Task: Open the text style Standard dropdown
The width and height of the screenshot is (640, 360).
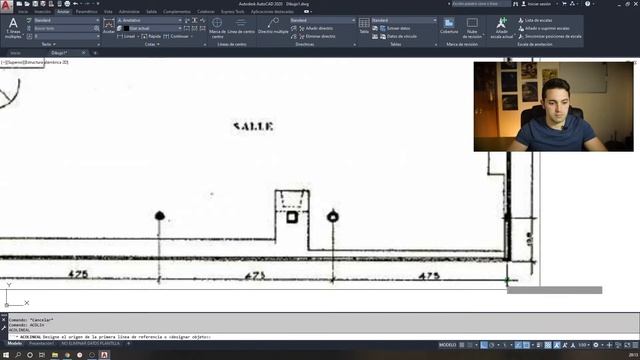Action: [66, 20]
